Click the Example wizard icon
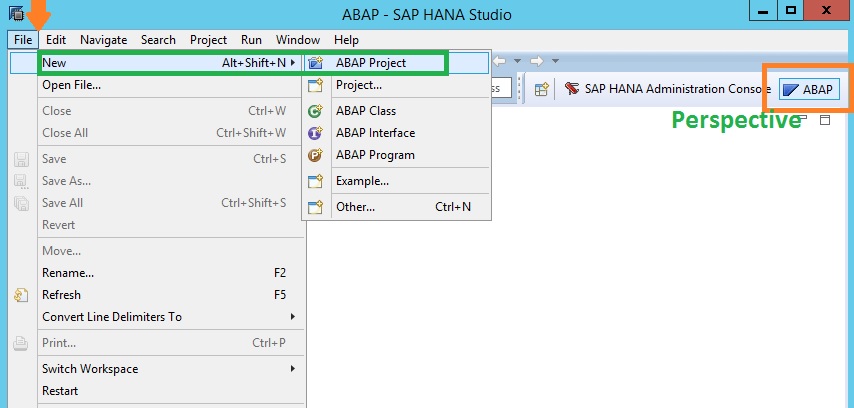 315,181
